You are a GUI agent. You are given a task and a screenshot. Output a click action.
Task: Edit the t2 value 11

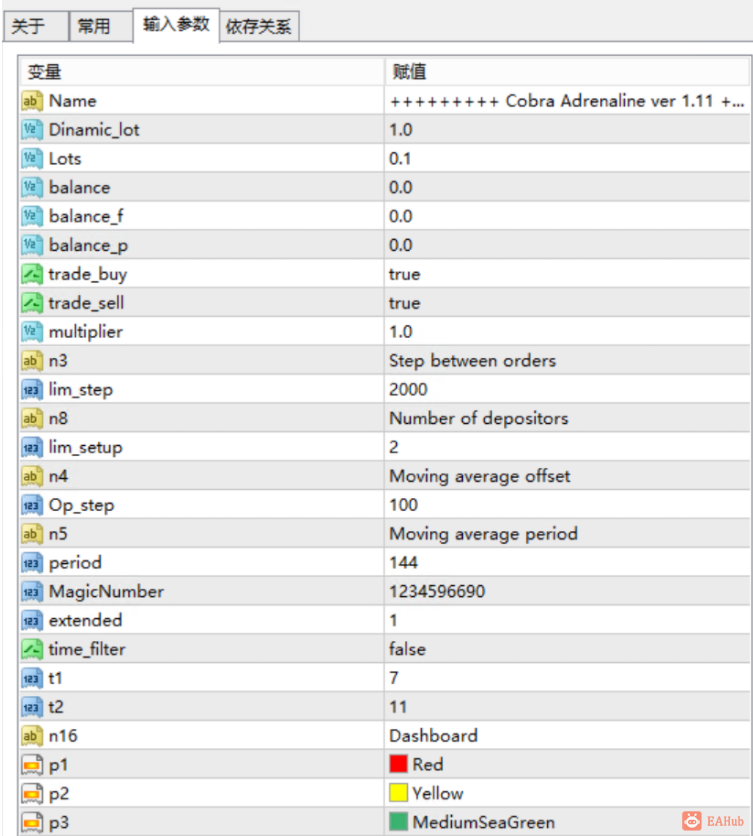[567, 707]
